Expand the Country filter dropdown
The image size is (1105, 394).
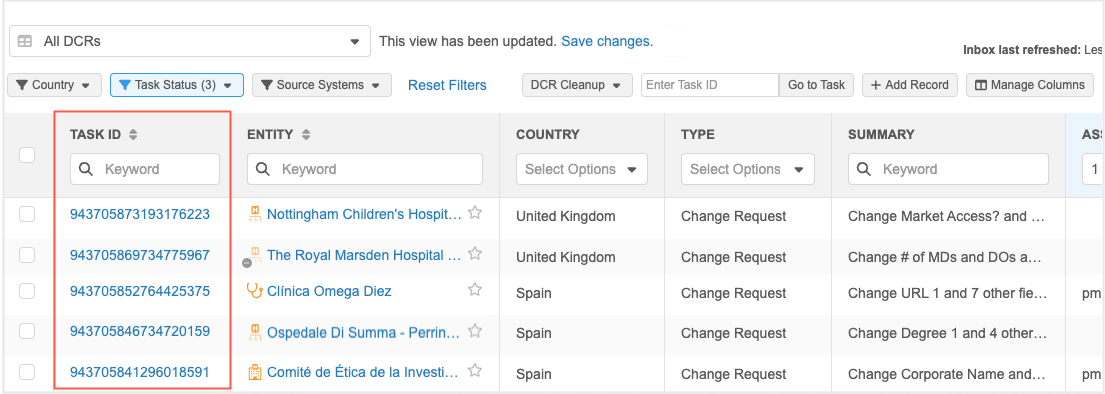point(54,85)
